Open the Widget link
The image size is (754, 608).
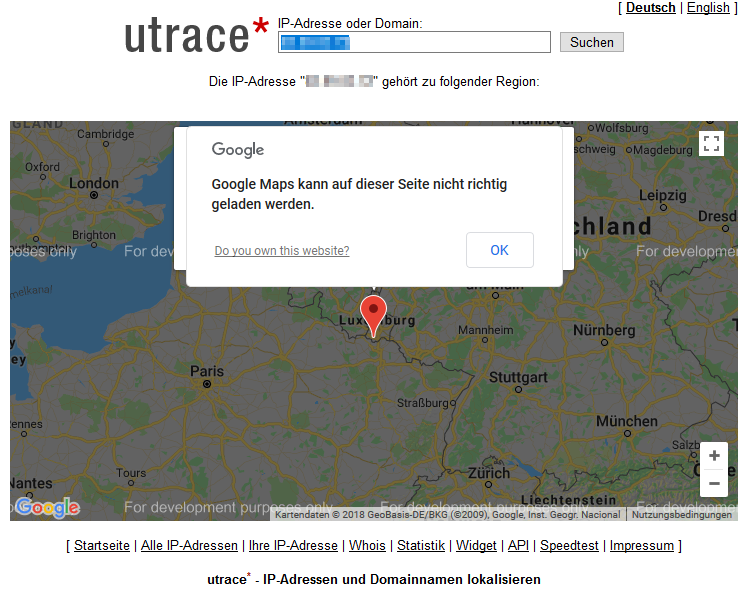[x=476, y=545]
